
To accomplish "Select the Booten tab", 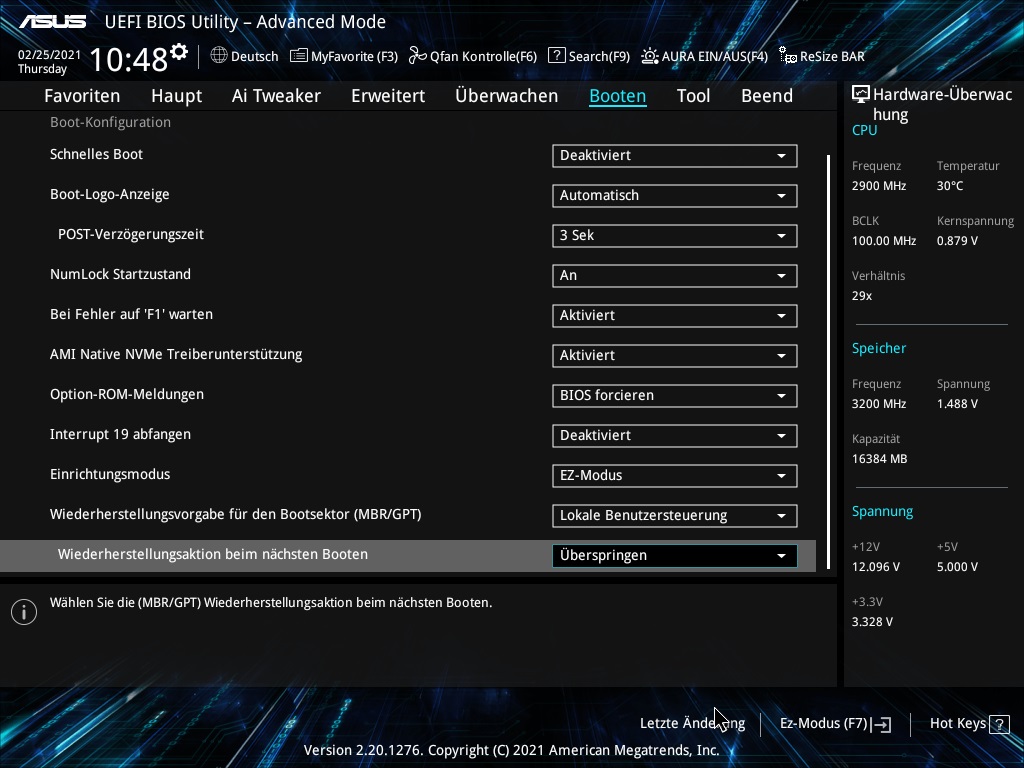I will point(618,96).
